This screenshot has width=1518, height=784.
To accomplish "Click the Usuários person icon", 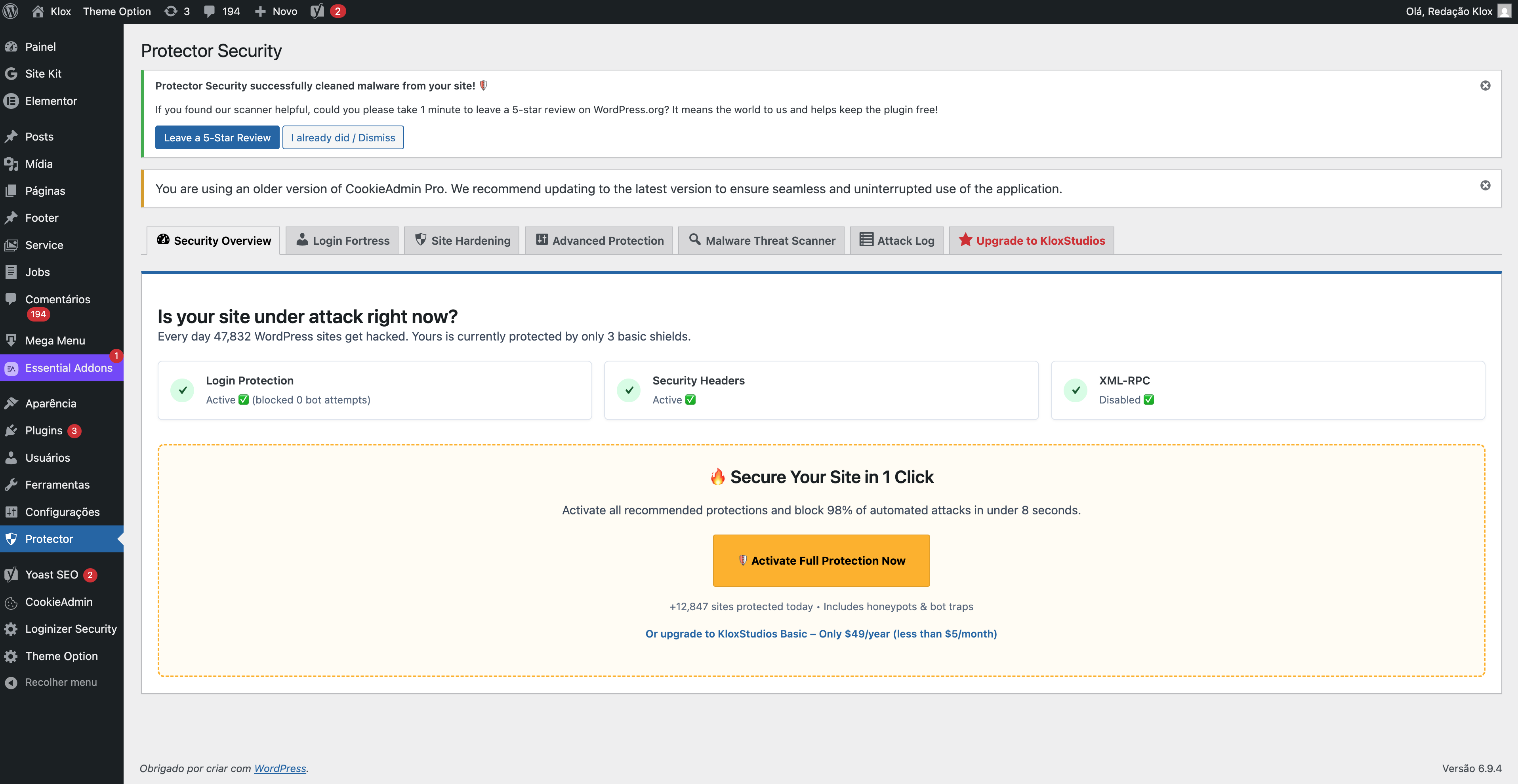I will pyautogui.click(x=11, y=458).
